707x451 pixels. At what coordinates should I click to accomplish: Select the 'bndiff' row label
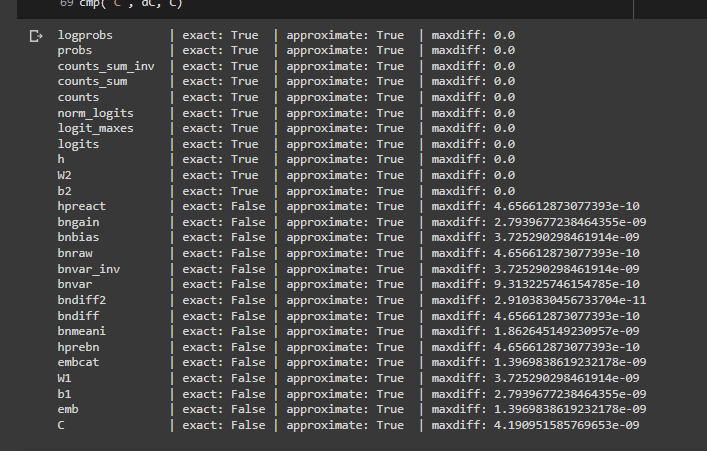click(78, 316)
